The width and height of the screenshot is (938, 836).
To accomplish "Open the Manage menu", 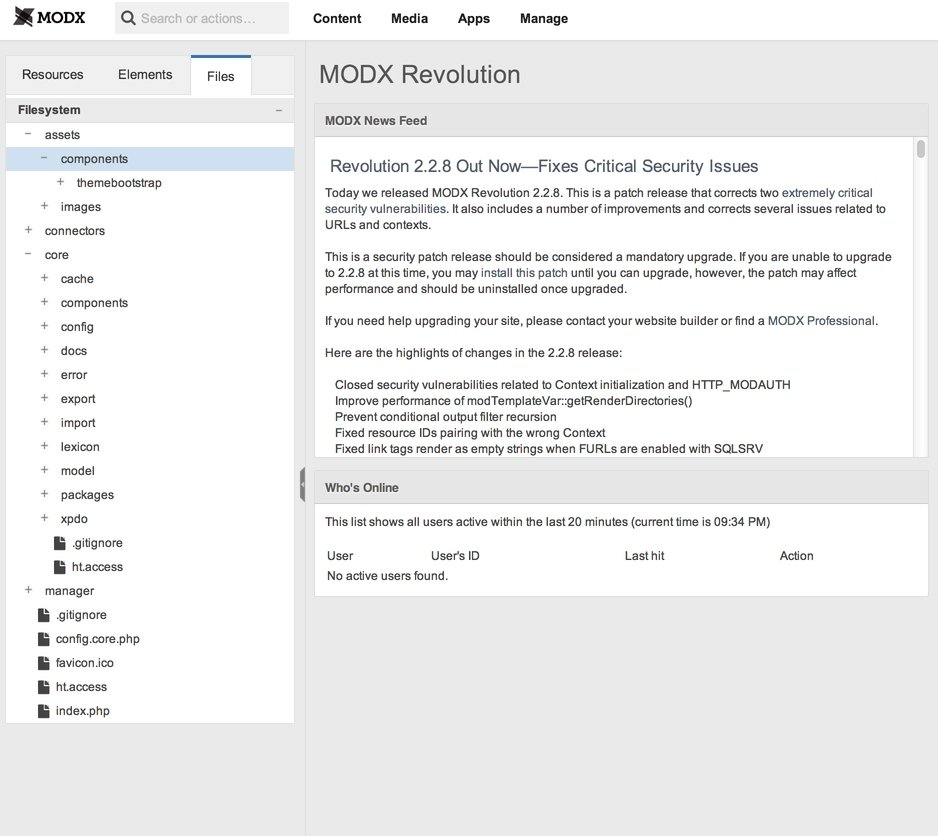I will click(544, 19).
